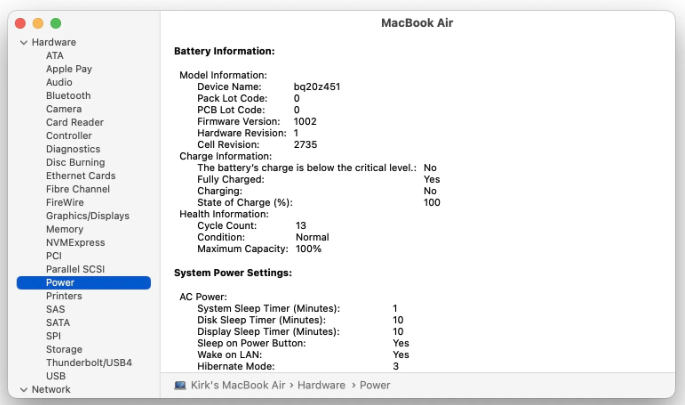Select Ethernet Cards in the sidebar
685x405 pixels.
click(81, 176)
